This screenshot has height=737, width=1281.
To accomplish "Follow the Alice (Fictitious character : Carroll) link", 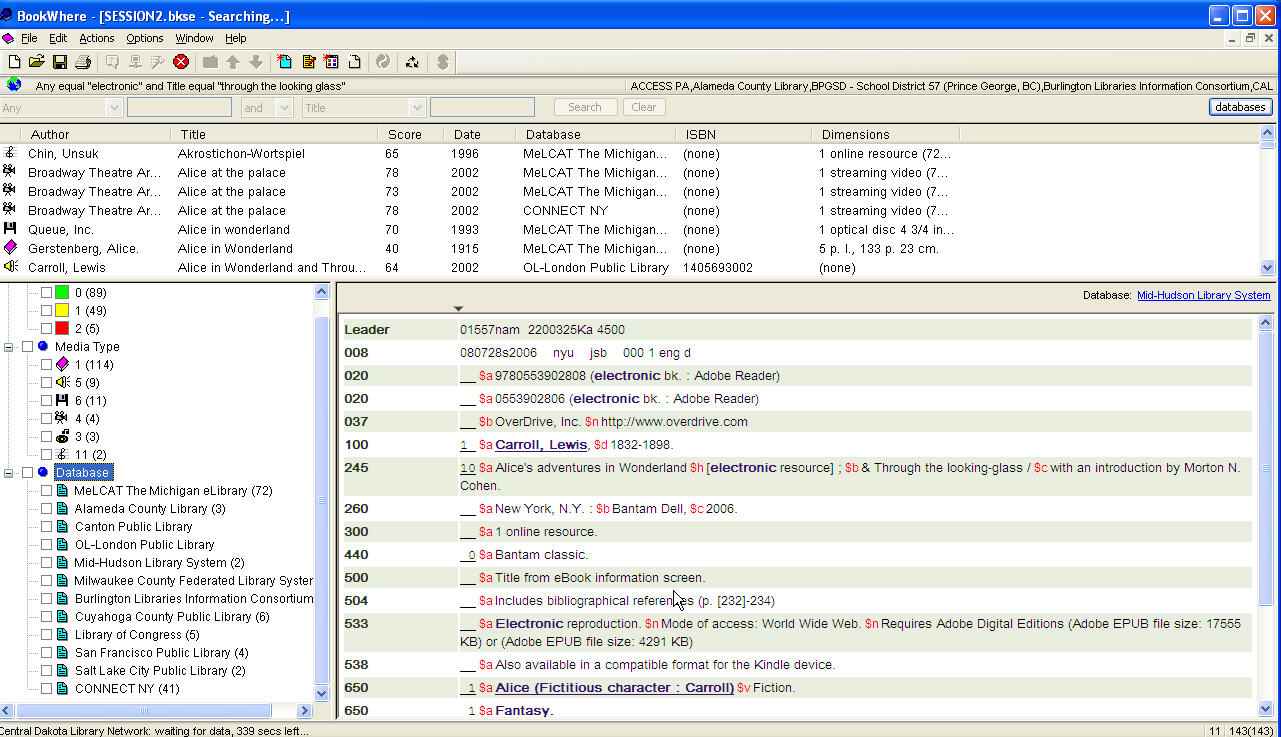I will 614,687.
